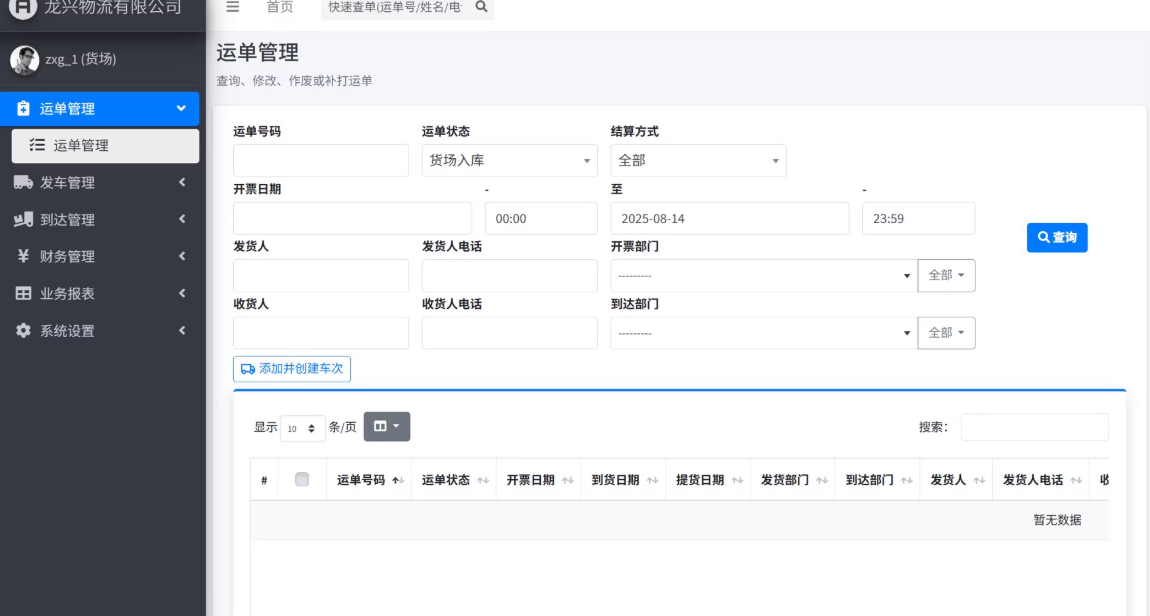Click the zxg_1 (货场) username text
Viewport: 1150px width, 616px height.
point(81,59)
